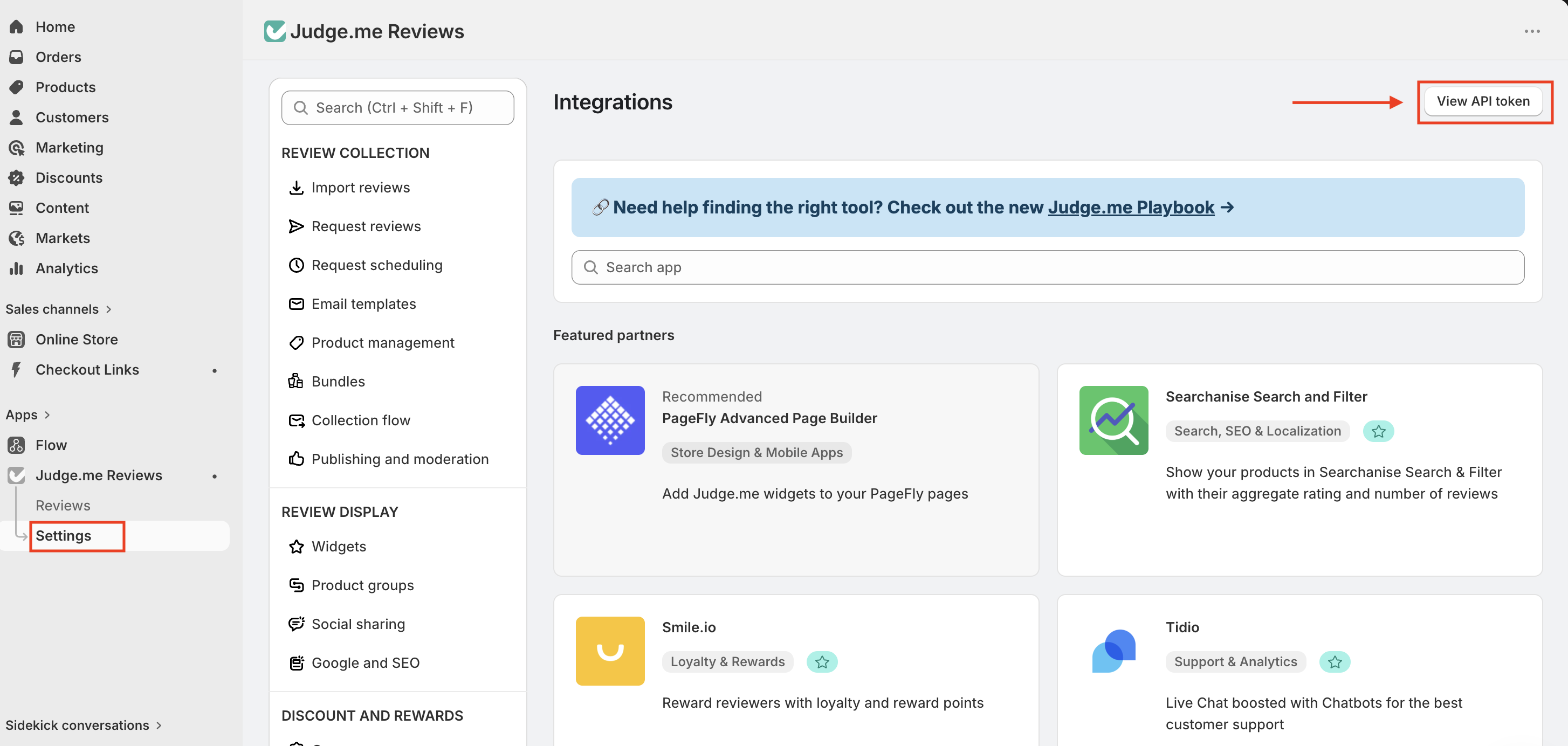Open Orders in the sidebar
The height and width of the screenshot is (746, 1568).
58,57
